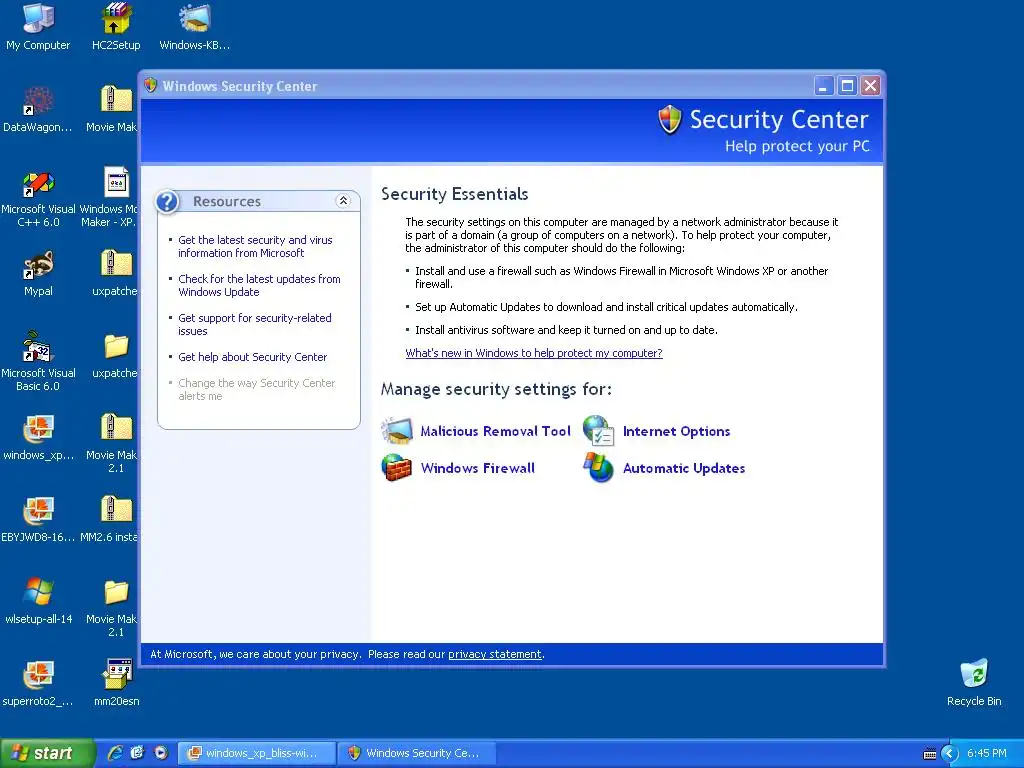The width and height of the screenshot is (1024, 768).
Task: Open Get support for security-related issues link
Action: (255, 325)
